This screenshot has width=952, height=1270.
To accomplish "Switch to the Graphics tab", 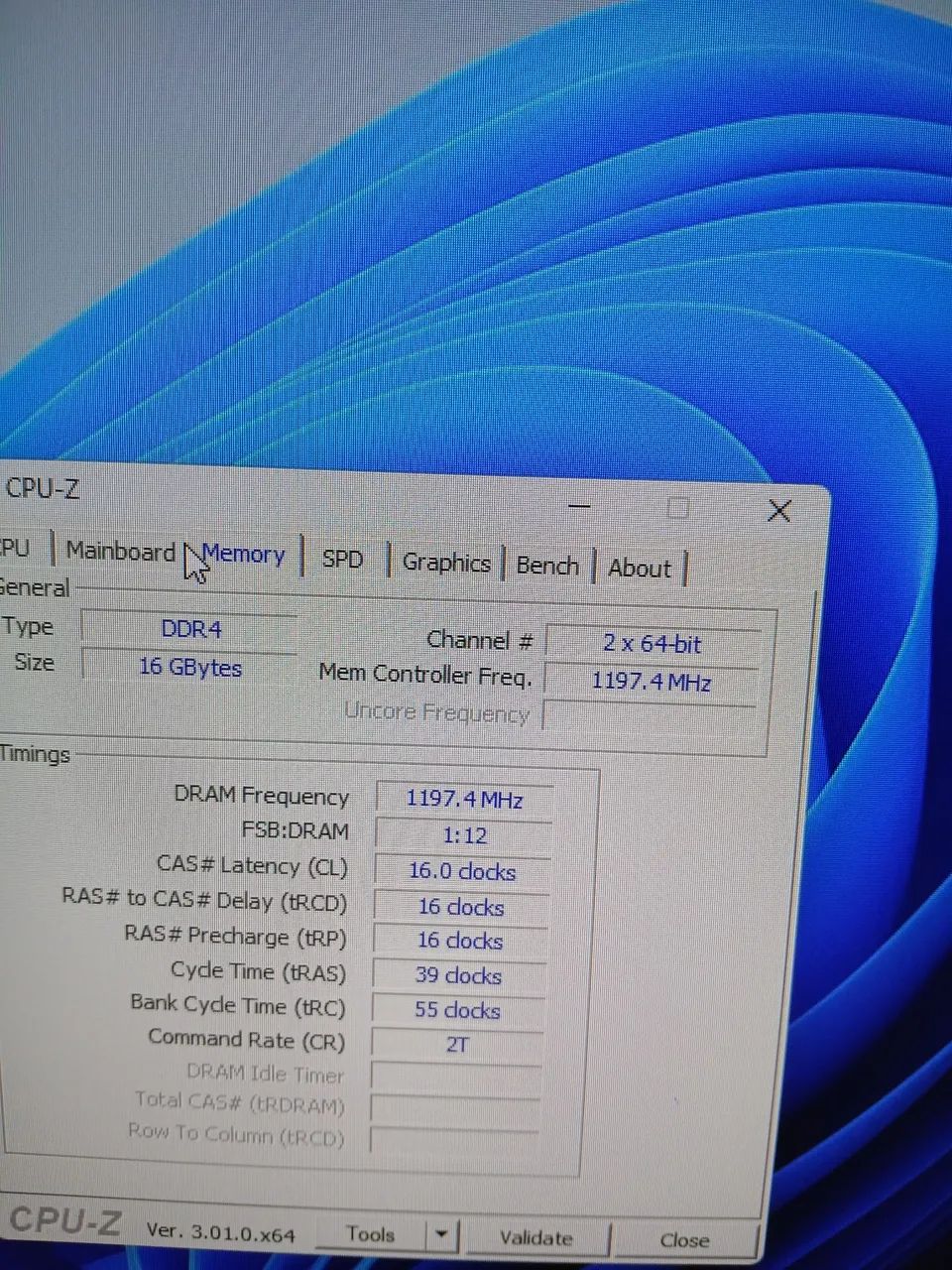I will (x=446, y=563).
